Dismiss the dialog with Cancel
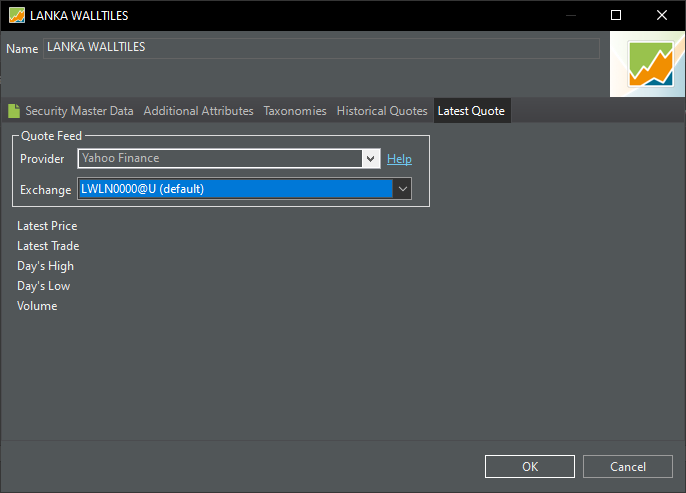686x493 pixels. [x=628, y=466]
